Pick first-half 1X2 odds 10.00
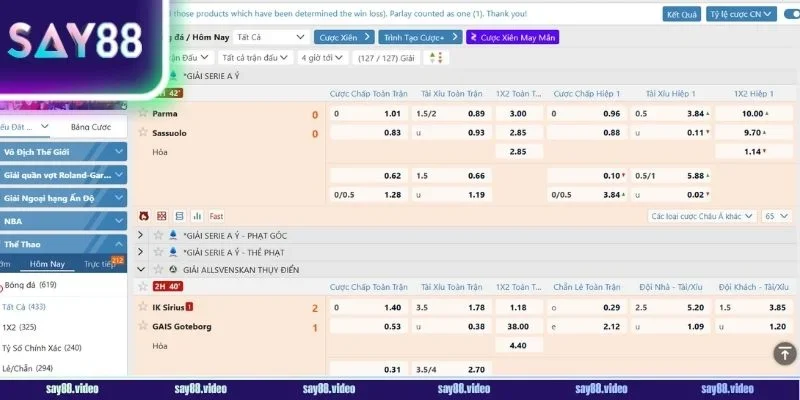Image resolution: width=800 pixels, height=400 pixels. point(754,114)
